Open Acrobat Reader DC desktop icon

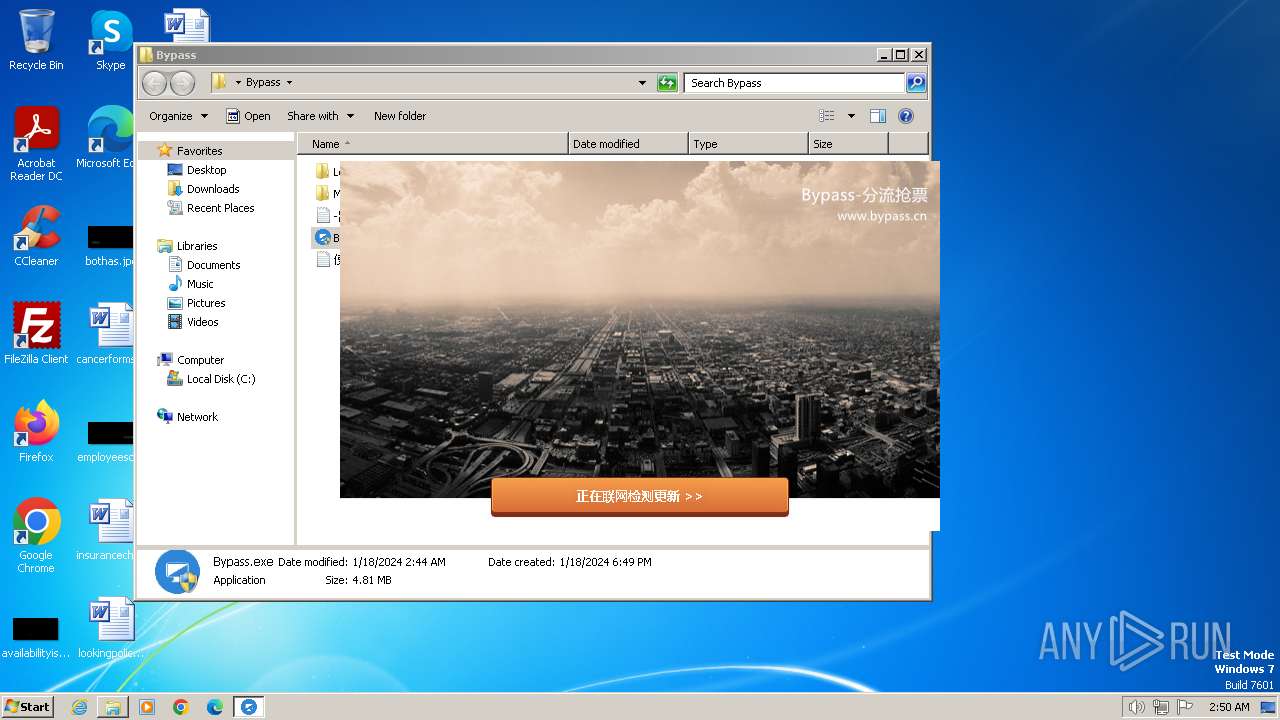(36, 143)
